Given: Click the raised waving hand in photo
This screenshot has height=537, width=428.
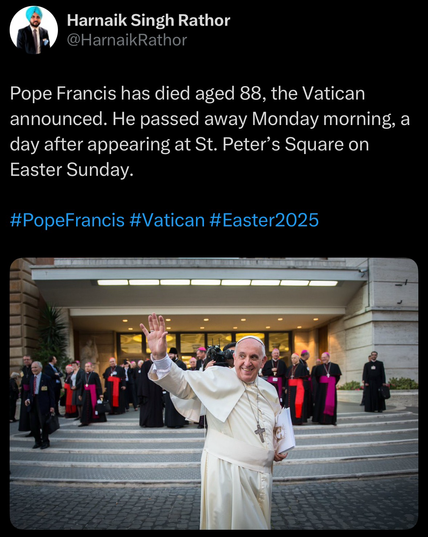Looking at the screenshot, I should [155, 336].
